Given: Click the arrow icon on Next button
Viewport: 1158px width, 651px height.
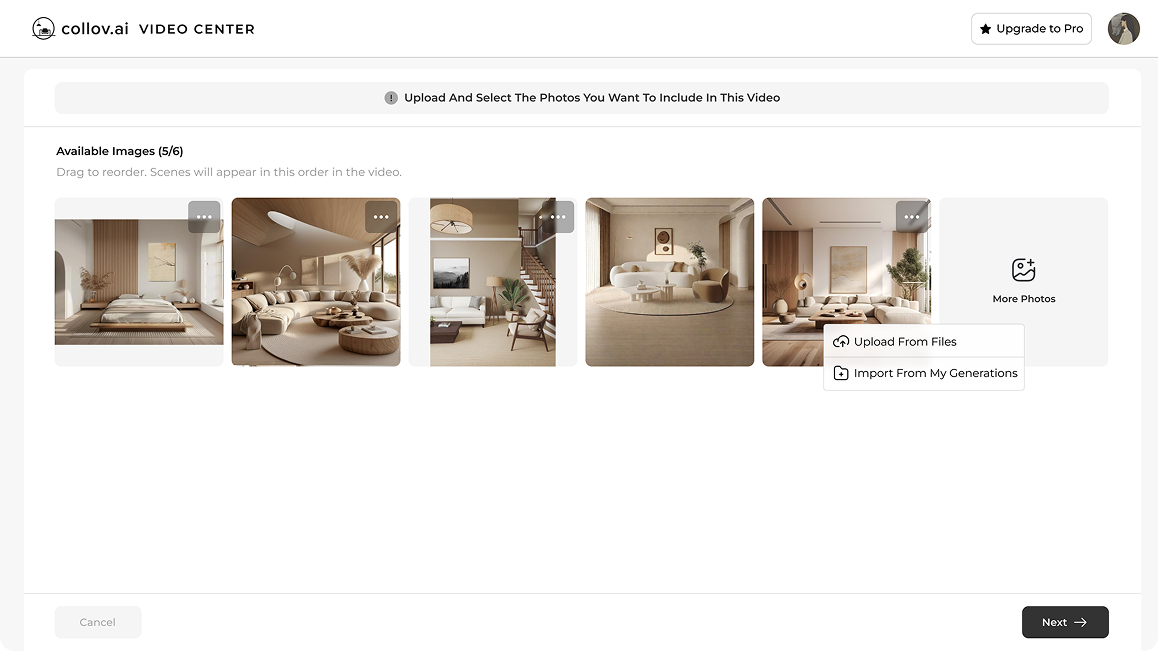Looking at the screenshot, I should click(1080, 622).
